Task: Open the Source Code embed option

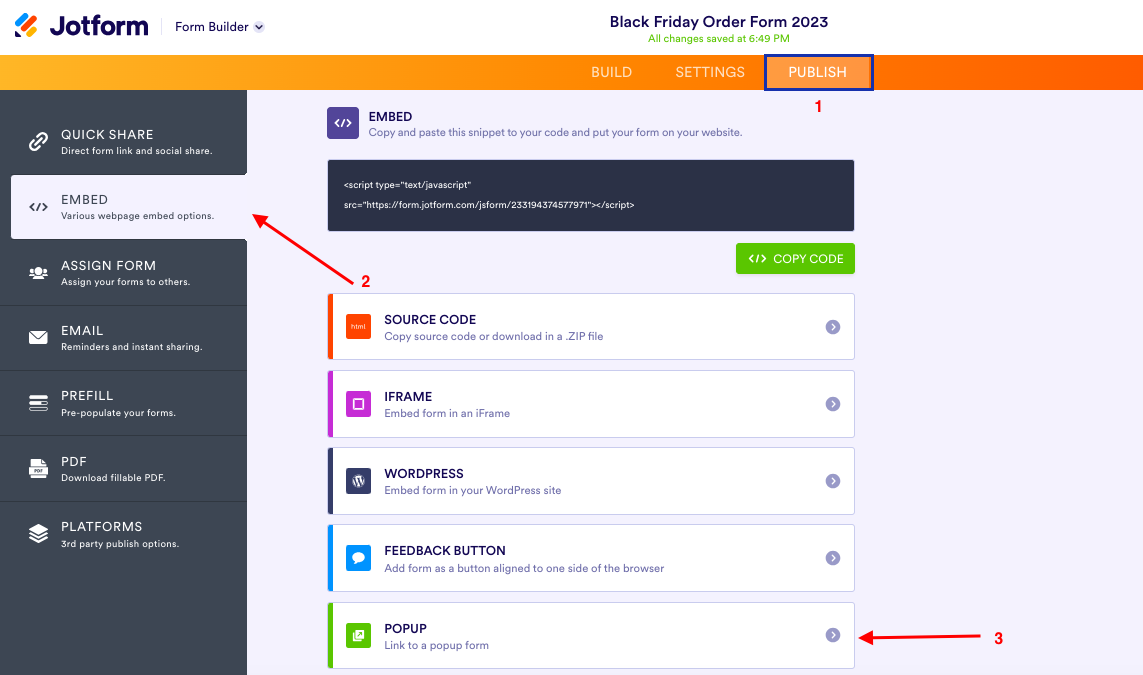Action: point(590,327)
